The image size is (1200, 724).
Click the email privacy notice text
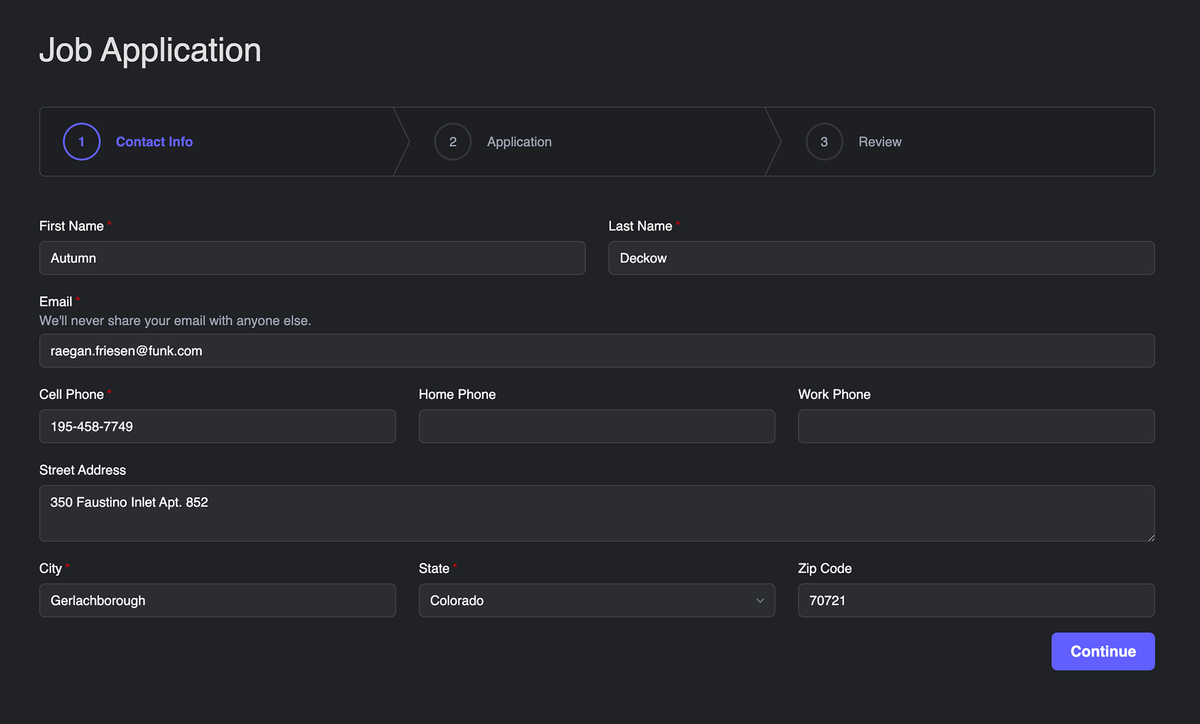point(175,321)
